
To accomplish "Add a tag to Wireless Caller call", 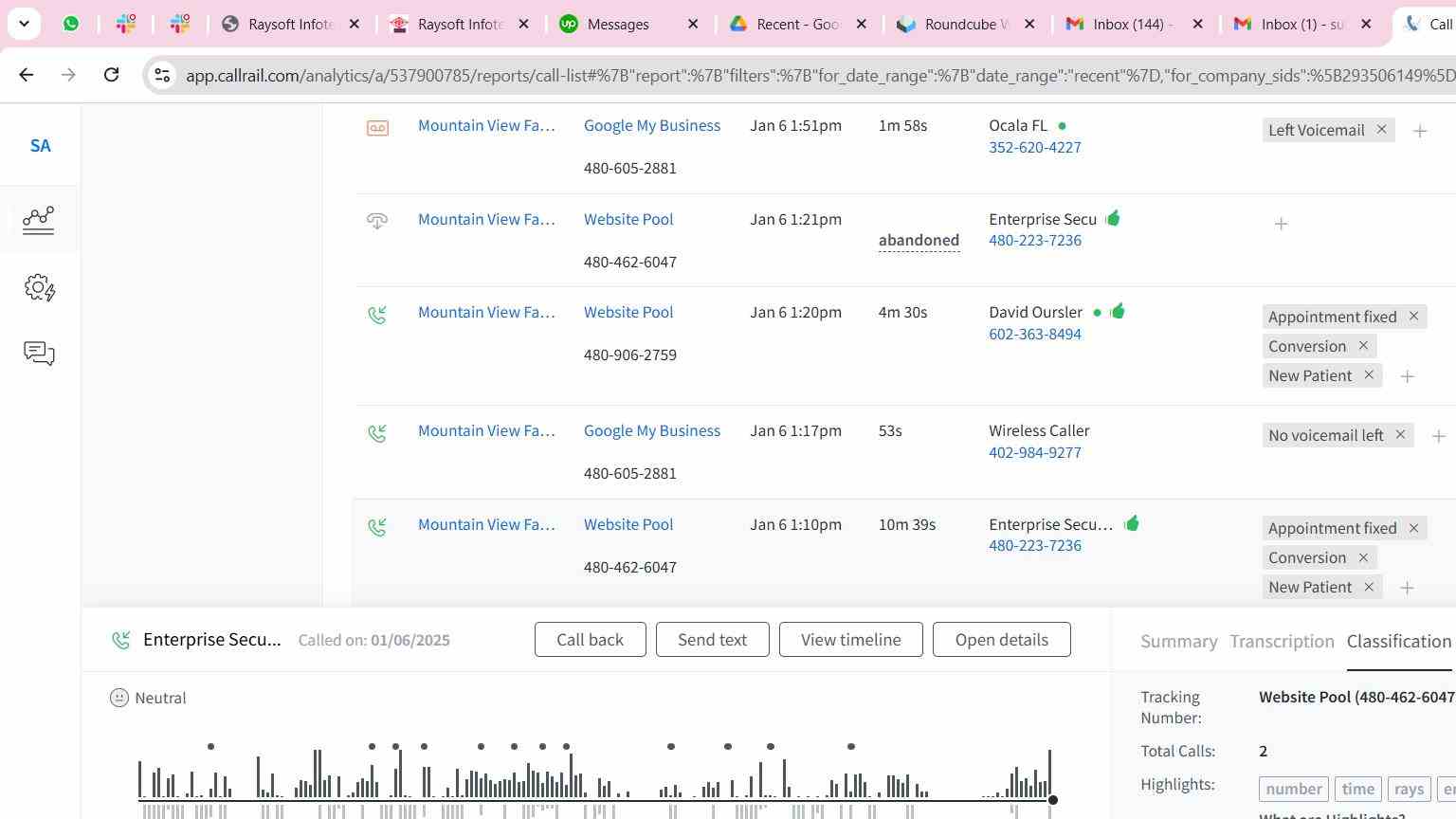I will (1439, 436).
